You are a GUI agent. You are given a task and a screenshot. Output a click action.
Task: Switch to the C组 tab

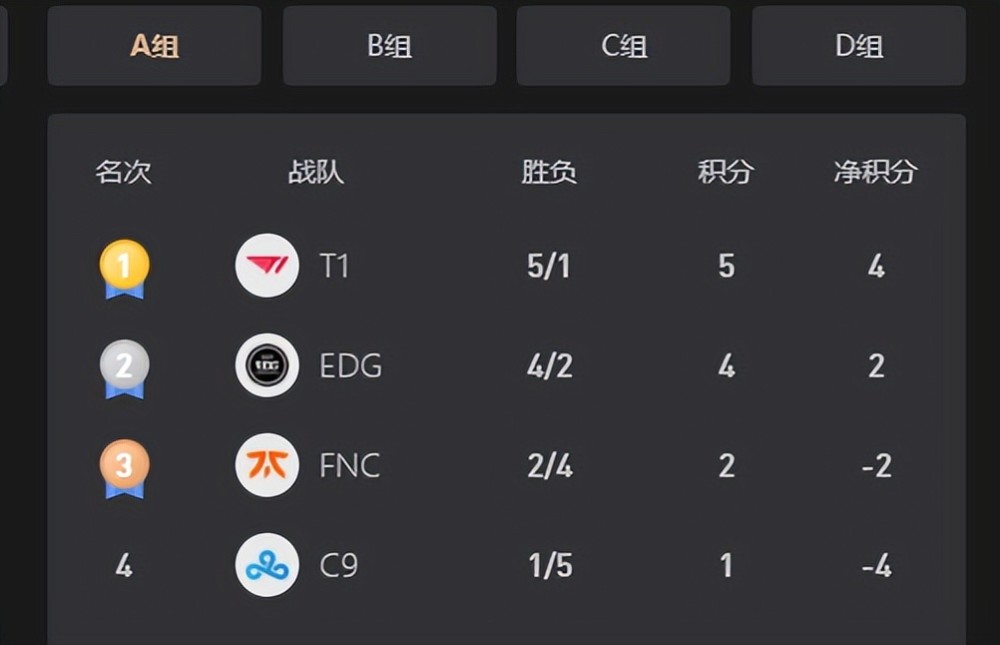[622, 45]
